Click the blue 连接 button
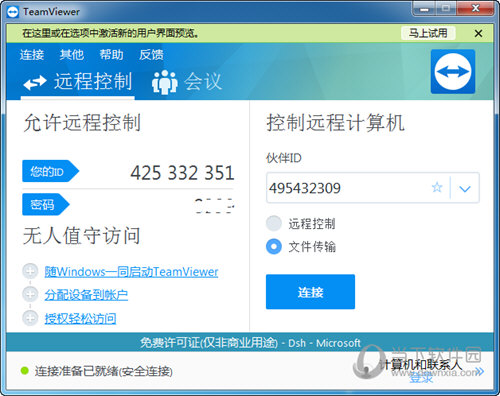 coord(310,292)
